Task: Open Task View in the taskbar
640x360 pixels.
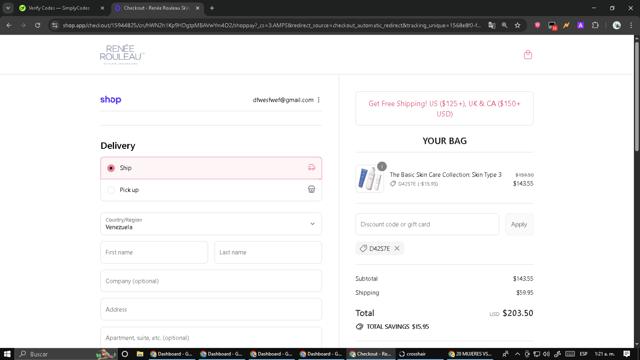Action: (125, 354)
